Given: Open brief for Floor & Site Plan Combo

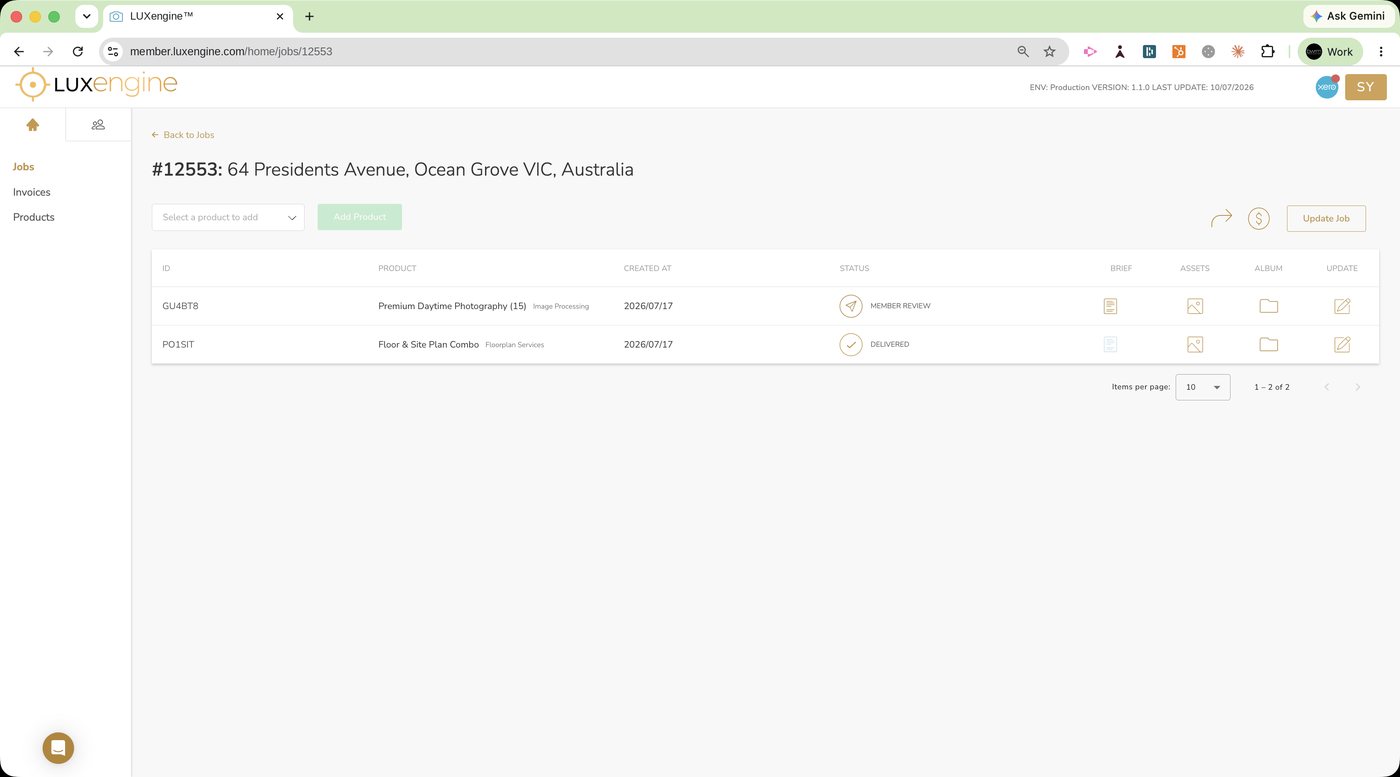Looking at the screenshot, I should pos(1110,344).
